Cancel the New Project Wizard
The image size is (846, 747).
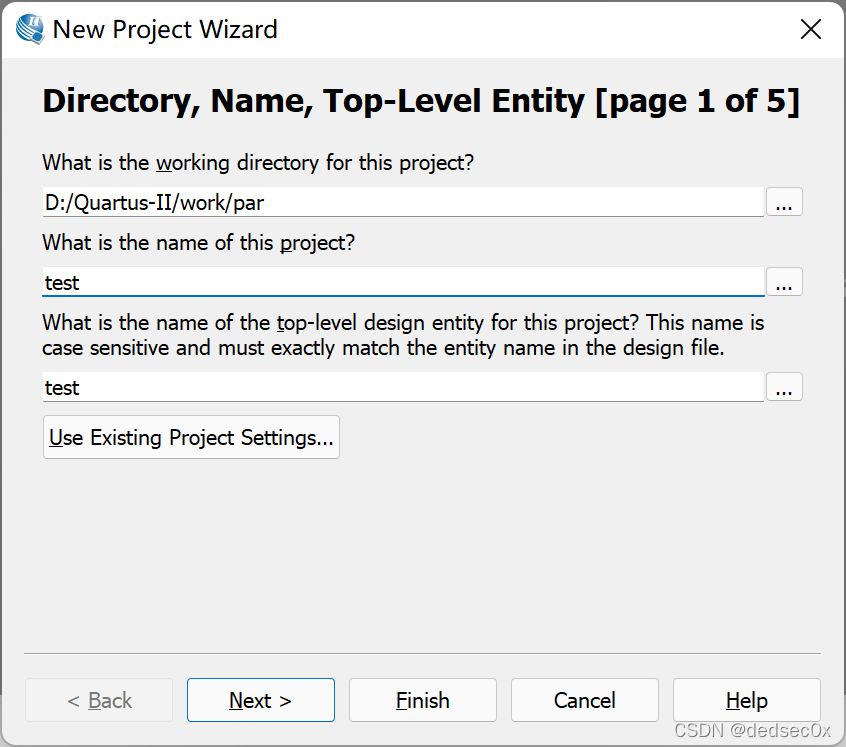tap(584, 700)
